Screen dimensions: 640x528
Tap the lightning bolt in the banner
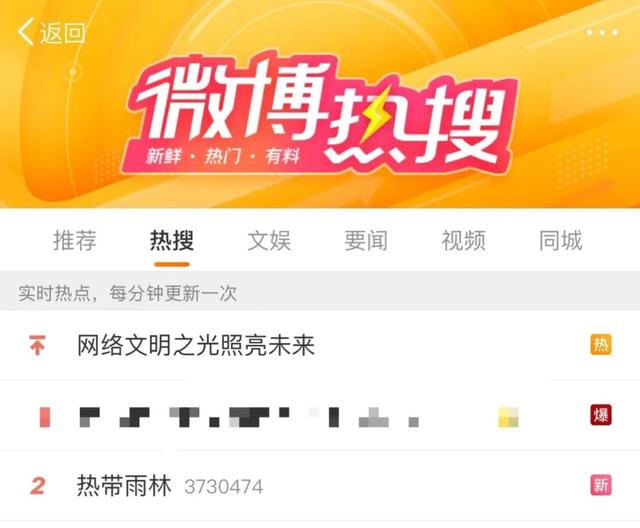pyautogui.click(x=377, y=115)
